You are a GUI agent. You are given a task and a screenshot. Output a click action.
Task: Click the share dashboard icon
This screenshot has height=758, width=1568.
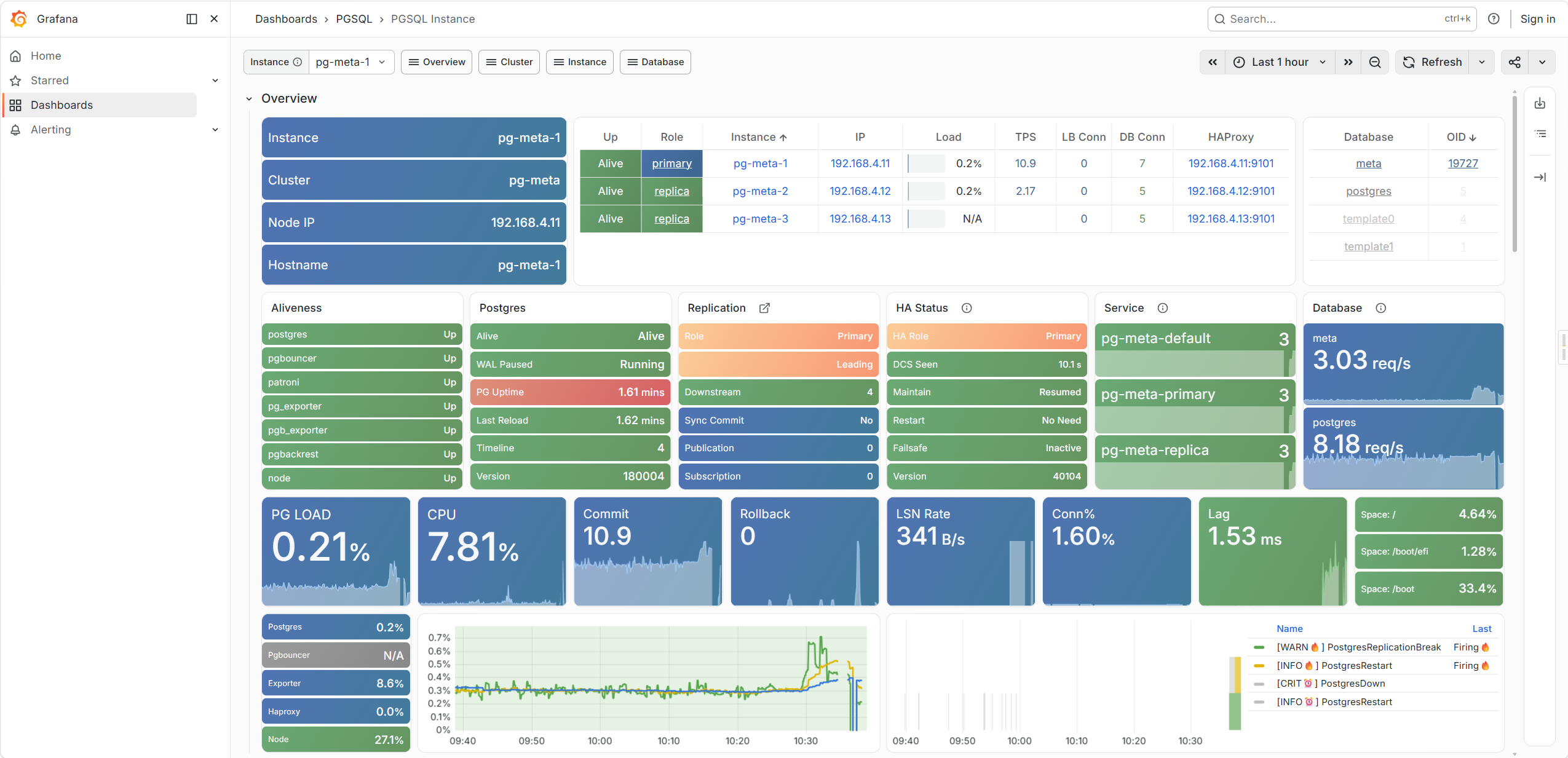click(x=1515, y=62)
